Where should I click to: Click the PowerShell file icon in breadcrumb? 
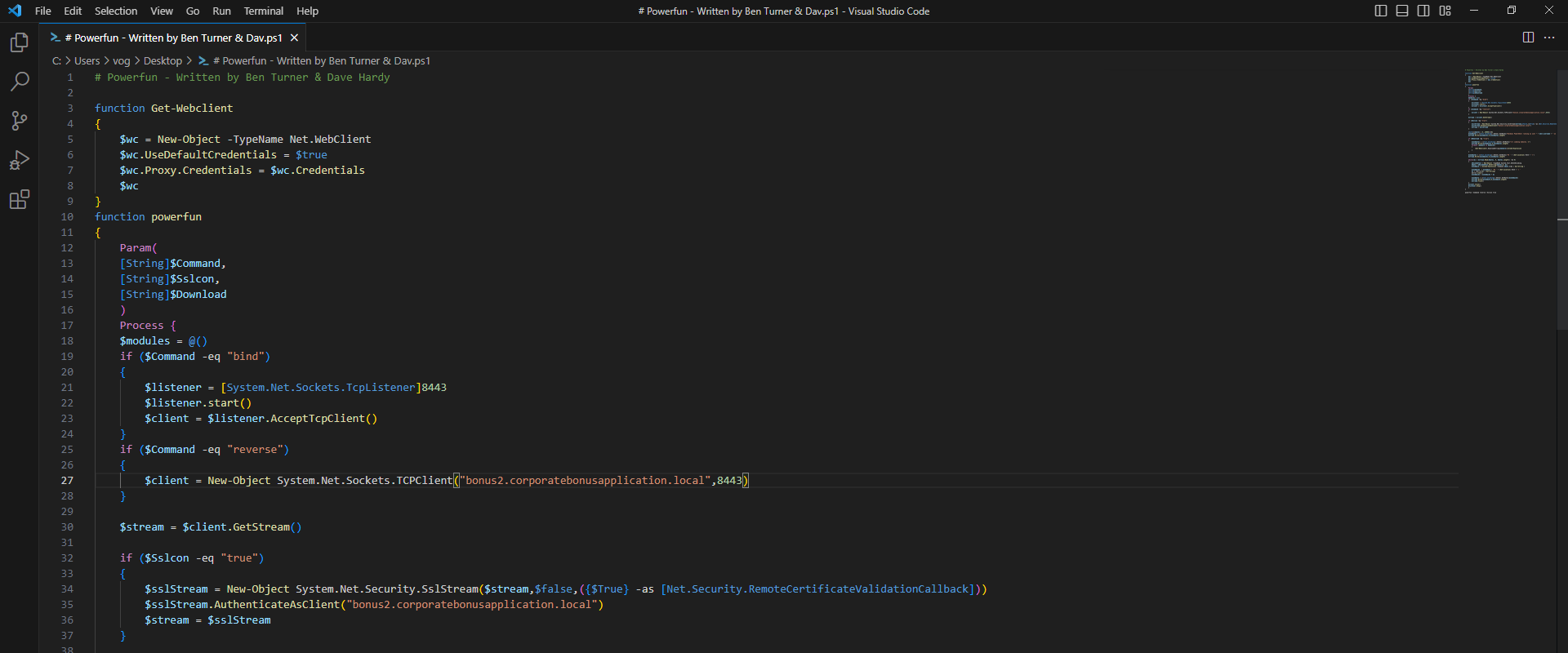coord(203,61)
